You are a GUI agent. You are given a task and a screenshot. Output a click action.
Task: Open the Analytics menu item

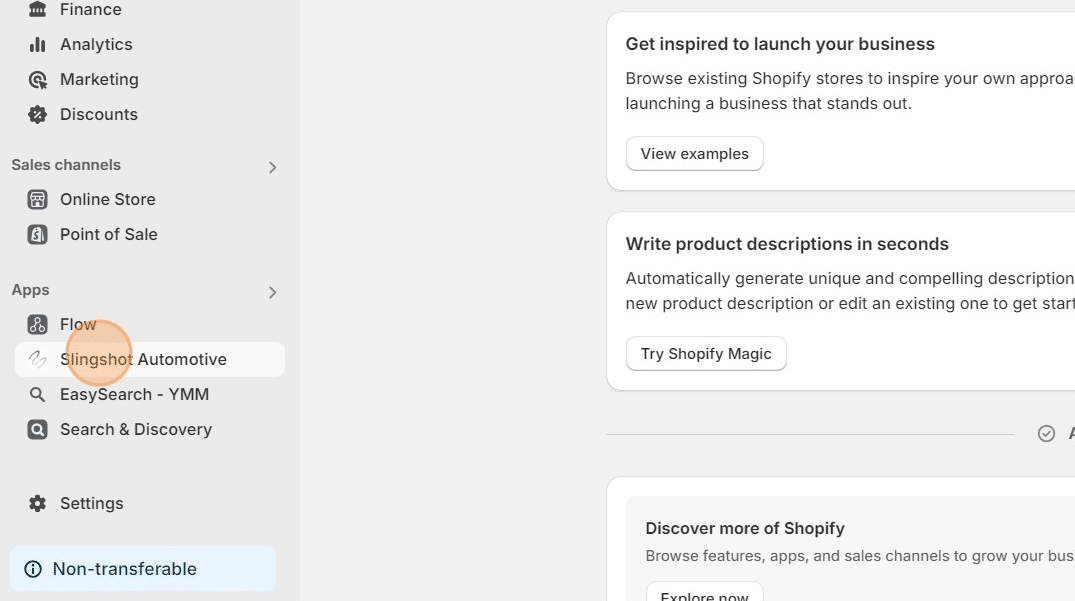pyautogui.click(x=96, y=45)
